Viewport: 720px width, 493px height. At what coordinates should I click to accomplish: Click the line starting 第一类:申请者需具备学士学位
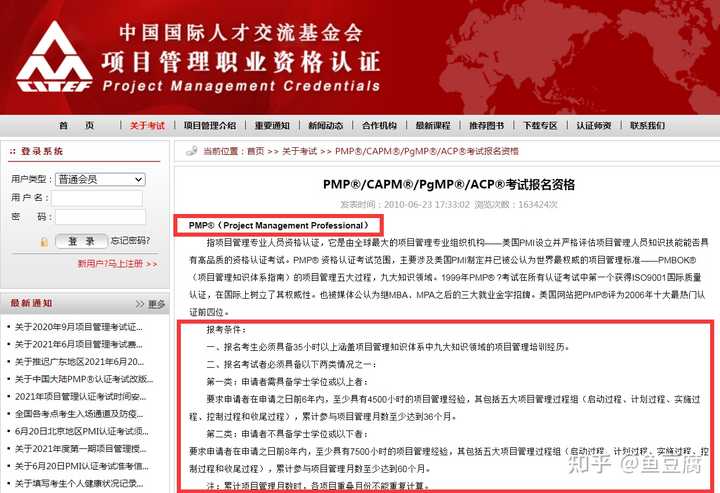(x=287, y=382)
